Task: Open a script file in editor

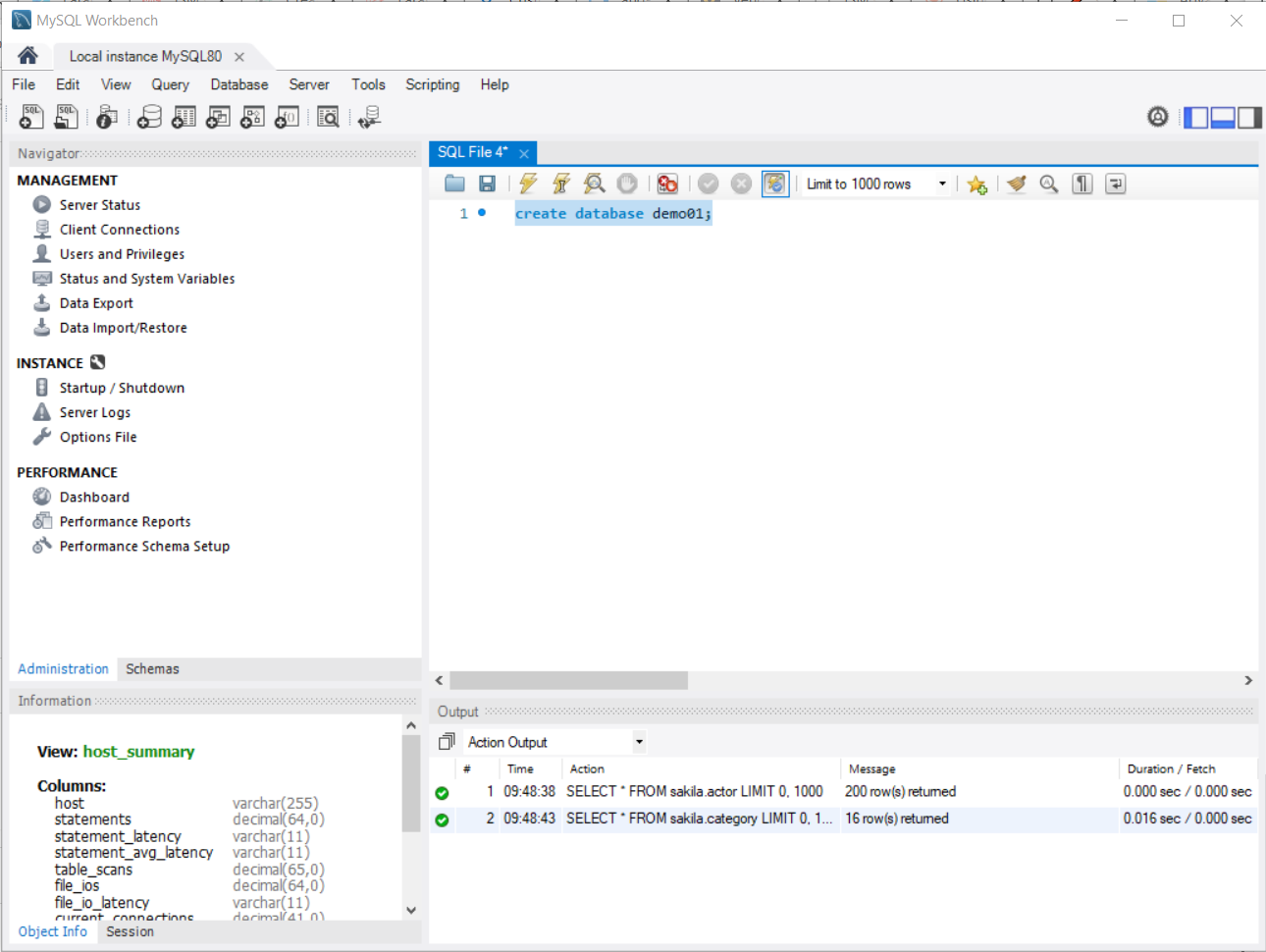Action: pos(454,184)
